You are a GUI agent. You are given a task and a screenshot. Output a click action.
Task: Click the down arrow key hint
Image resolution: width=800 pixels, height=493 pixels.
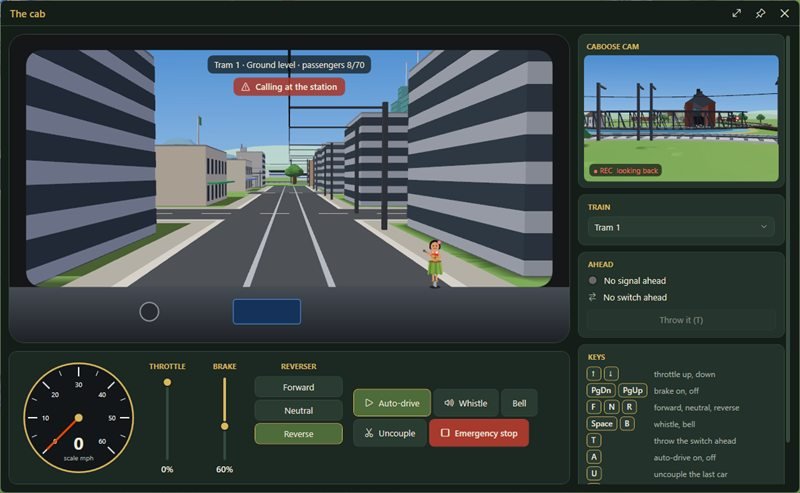(x=611, y=374)
